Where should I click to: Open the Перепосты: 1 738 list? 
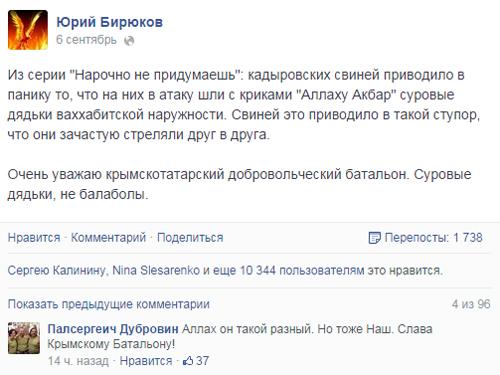tap(433, 238)
